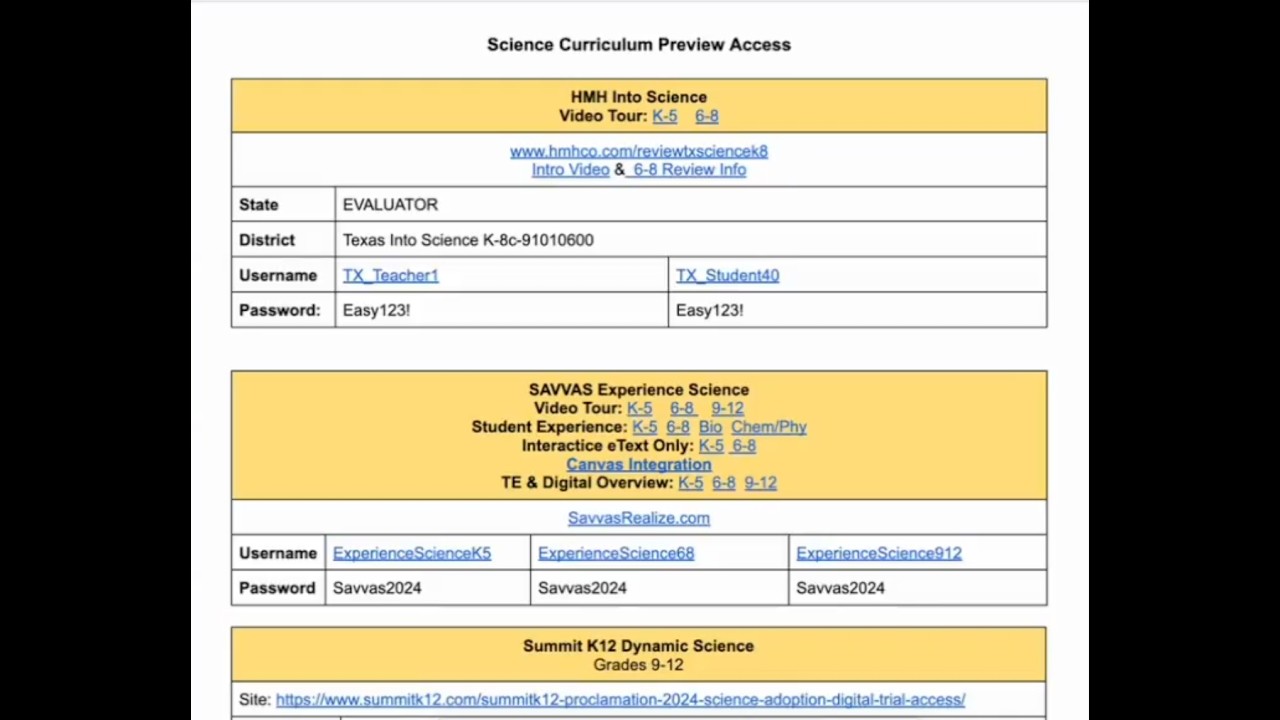Click the SAVVAS Experience Science heading
Image resolution: width=1280 pixels, height=720 pixels.
pyautogui.click(x=639, y=390)
